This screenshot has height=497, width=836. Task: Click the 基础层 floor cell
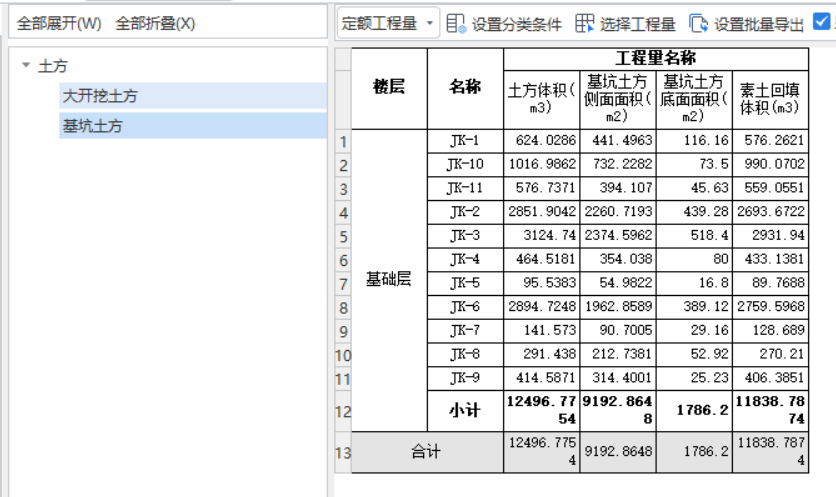click(x=389, y=280)
